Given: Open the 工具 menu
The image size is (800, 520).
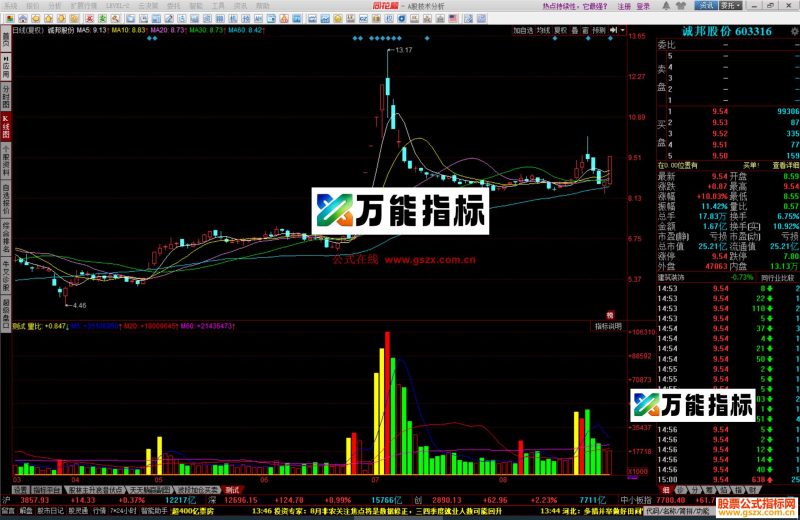Looking at the screenshot, I should (218, 6).
